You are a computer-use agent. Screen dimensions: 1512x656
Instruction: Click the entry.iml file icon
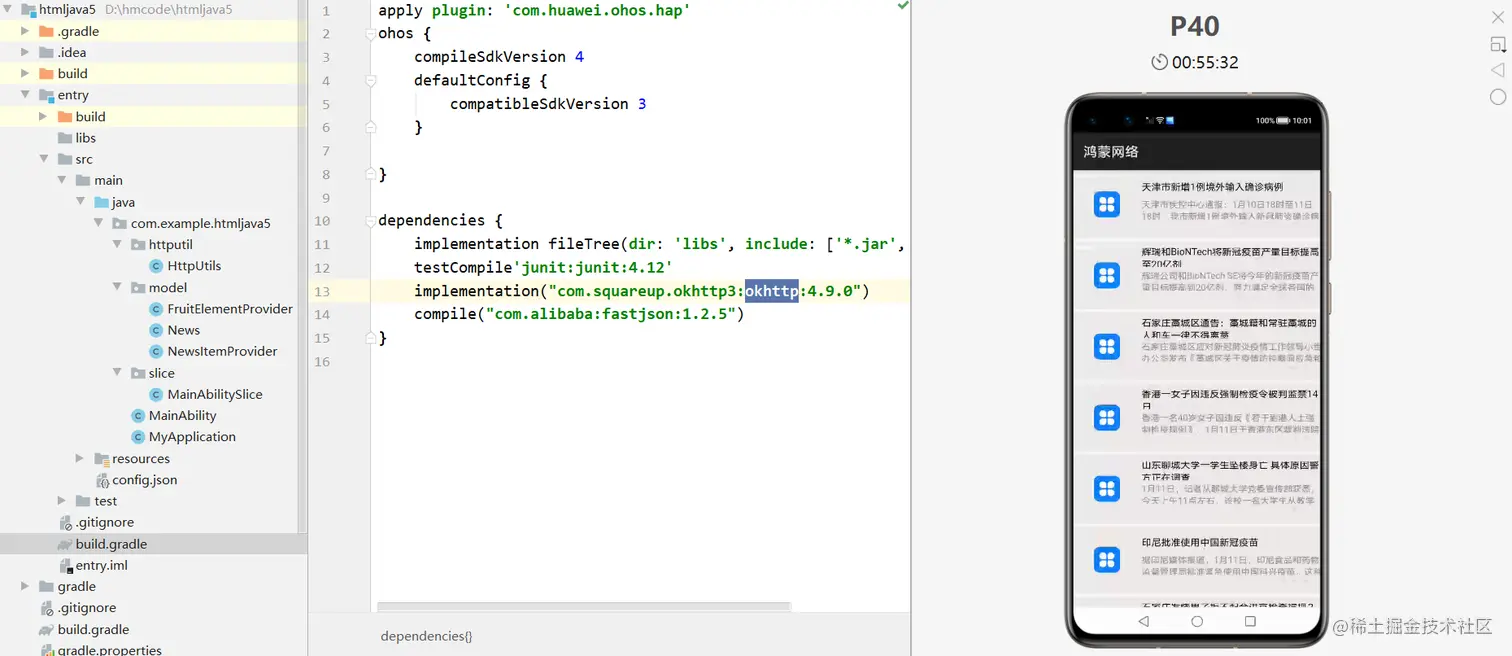65,565
